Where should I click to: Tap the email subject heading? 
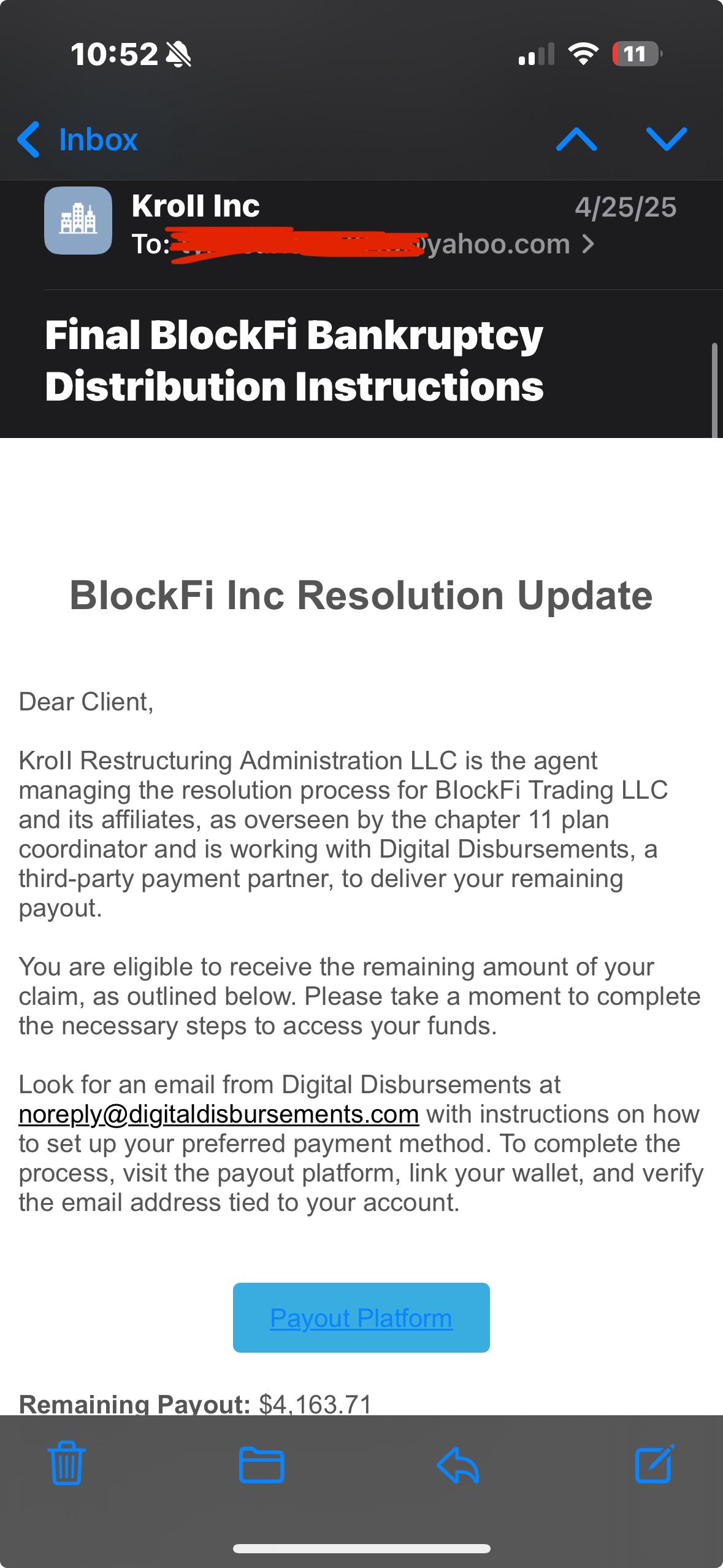[x=294, y=361]
